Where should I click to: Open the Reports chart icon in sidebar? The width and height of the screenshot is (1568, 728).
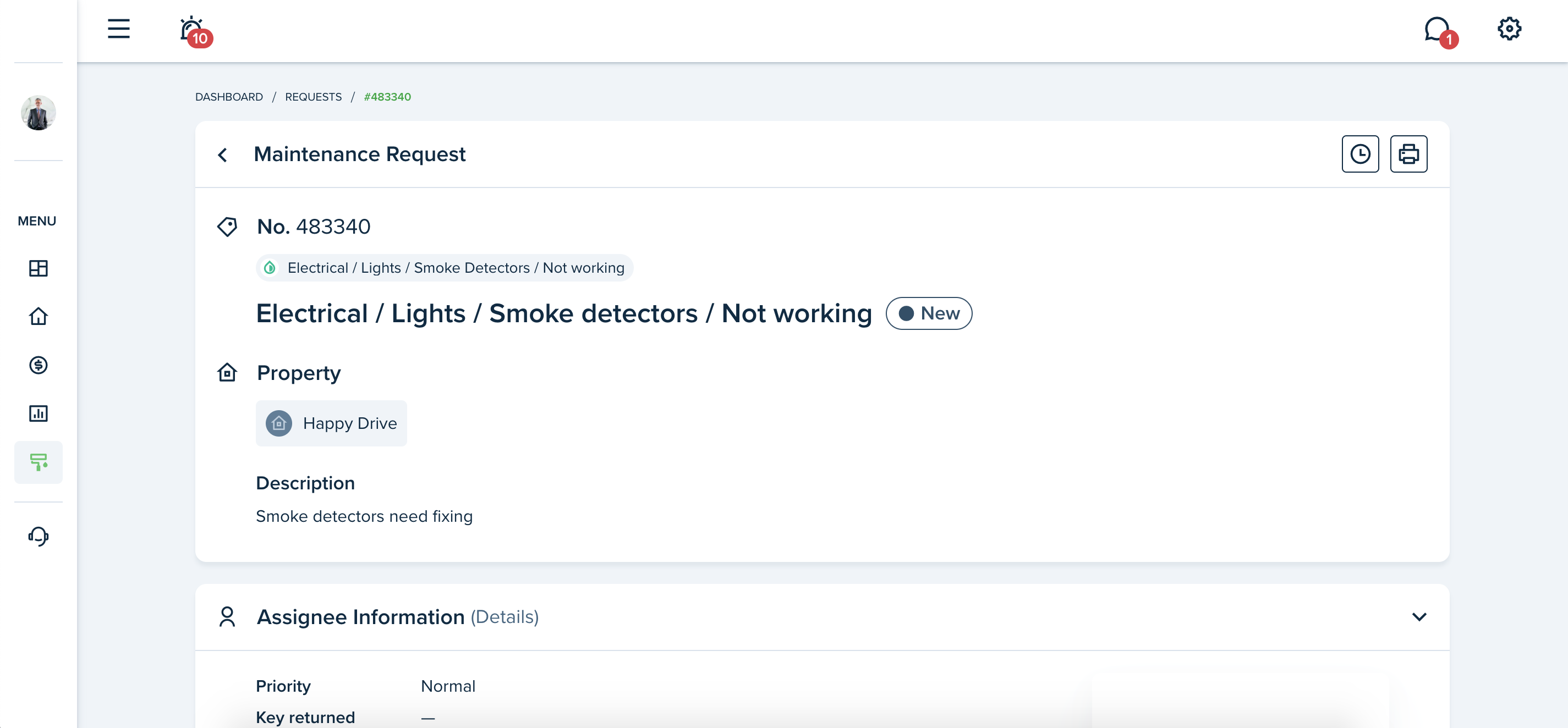39,413
